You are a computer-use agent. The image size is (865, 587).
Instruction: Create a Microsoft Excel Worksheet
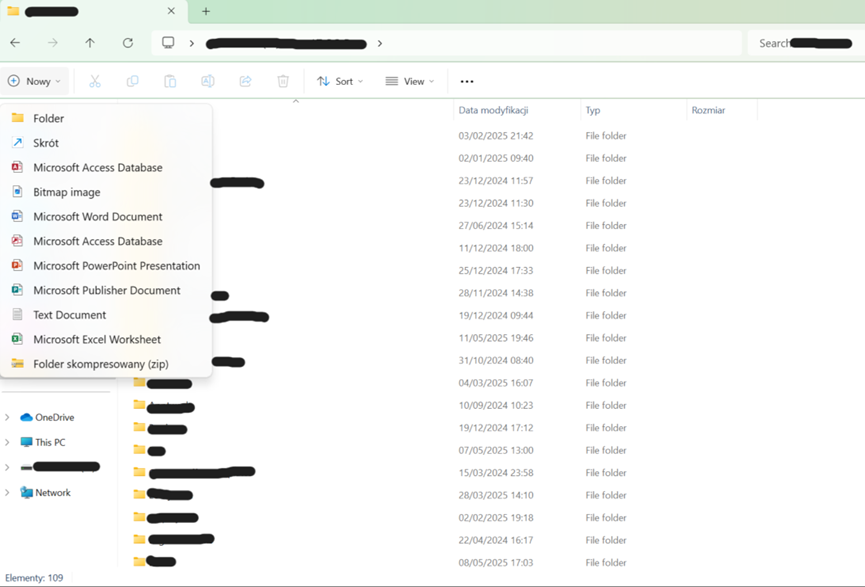(x=106, y=339)
